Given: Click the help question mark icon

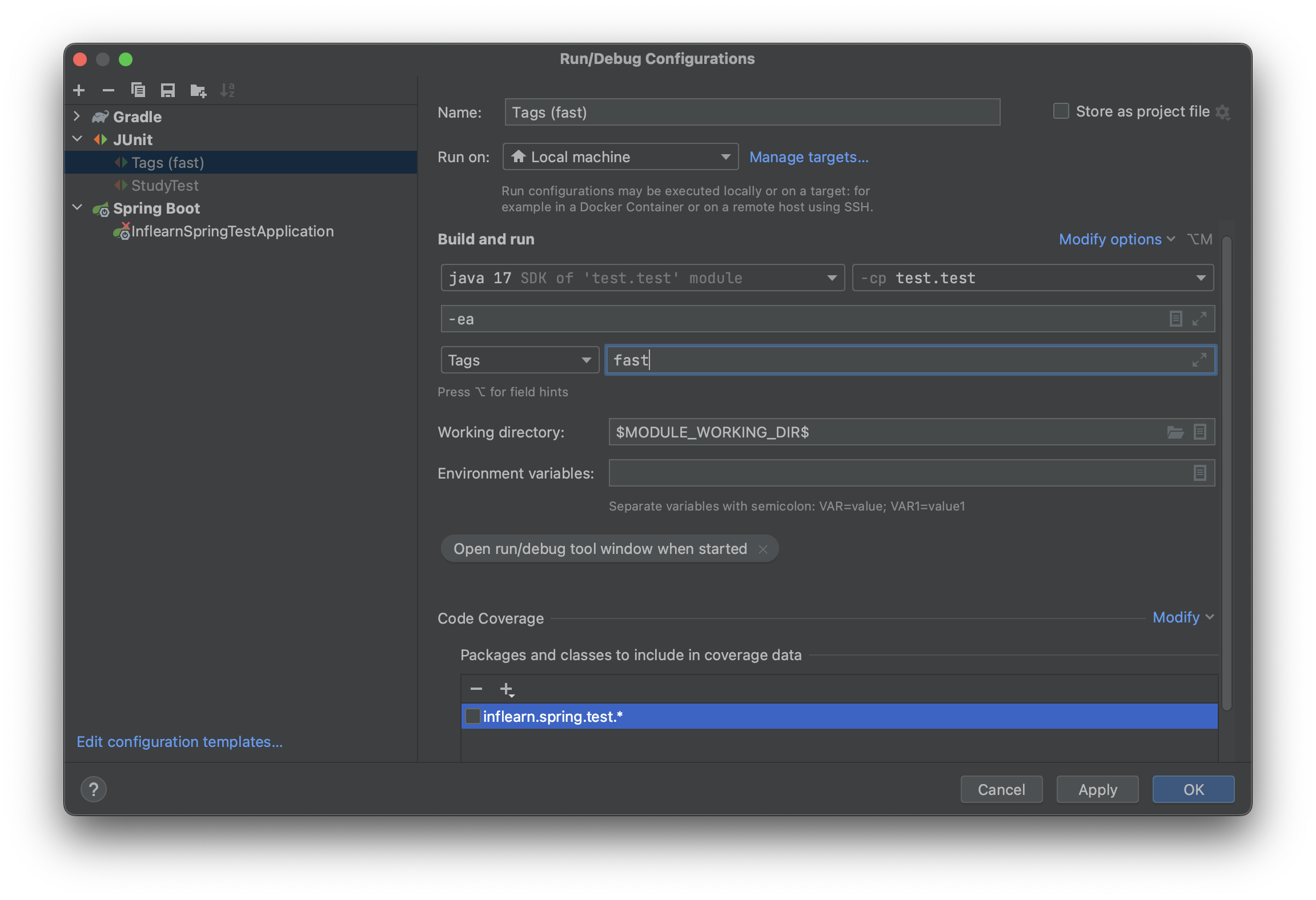Looking at the screenshot, I should [x=94, y=789].
